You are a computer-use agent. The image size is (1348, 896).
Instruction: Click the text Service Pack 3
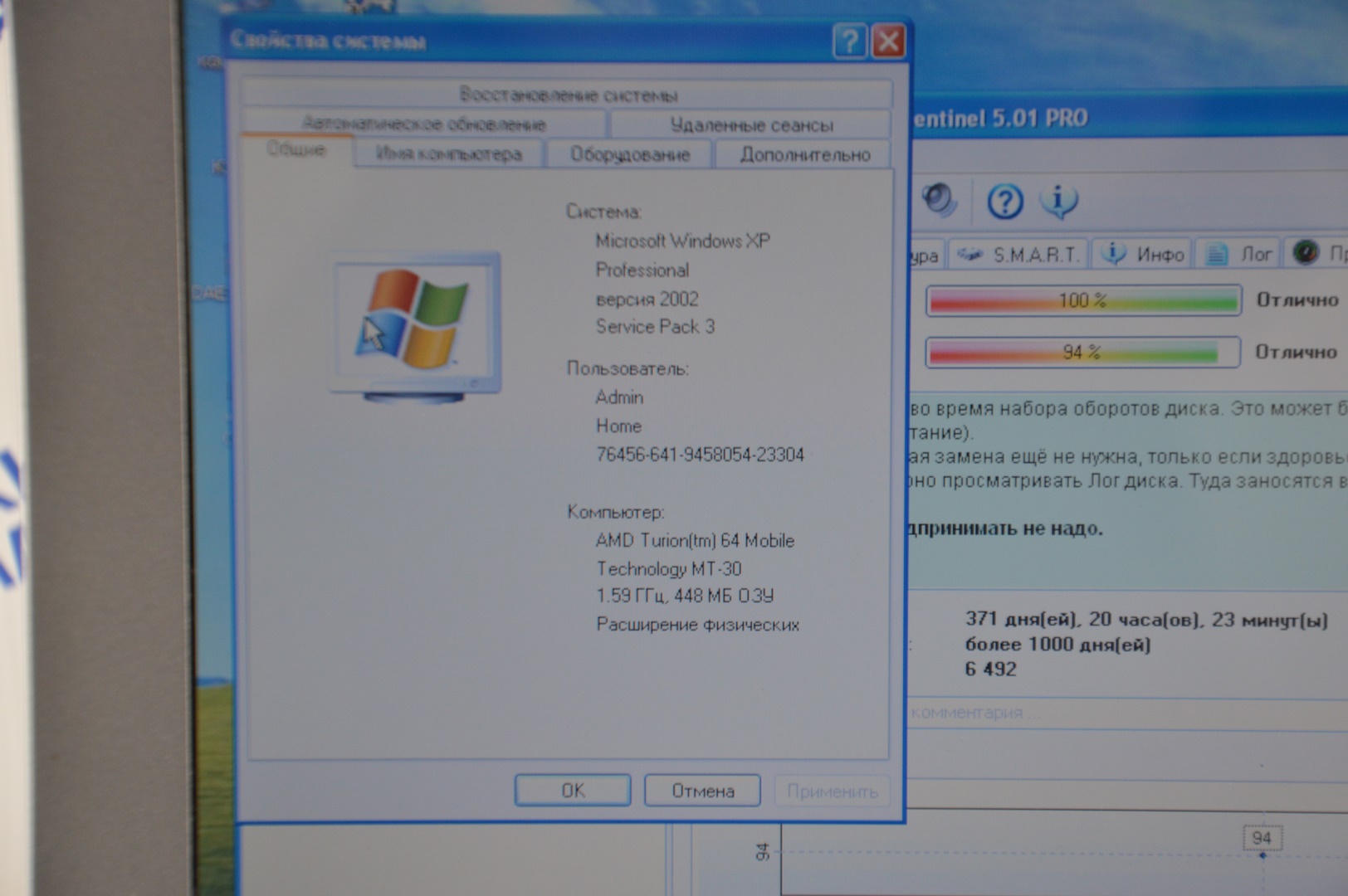coord(655,327)
